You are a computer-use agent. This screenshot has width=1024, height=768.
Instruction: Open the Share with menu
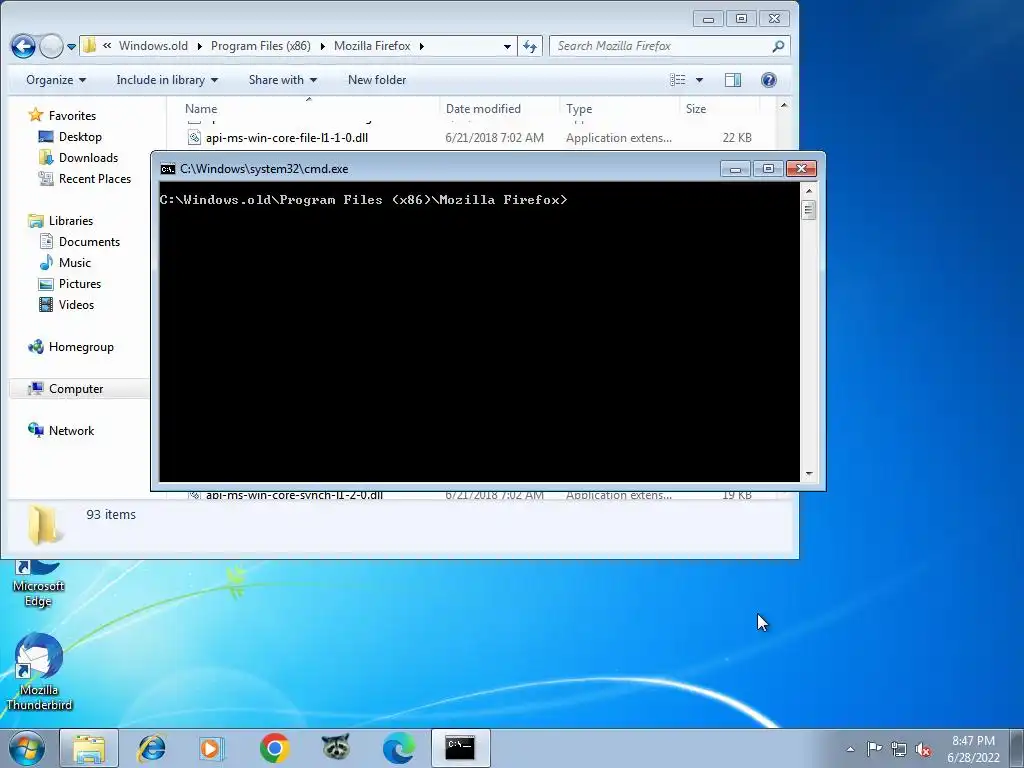coord(282,80)
